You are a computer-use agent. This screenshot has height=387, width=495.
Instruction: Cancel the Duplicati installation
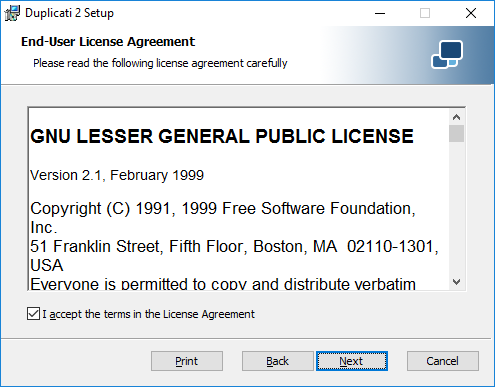[443, 361]
